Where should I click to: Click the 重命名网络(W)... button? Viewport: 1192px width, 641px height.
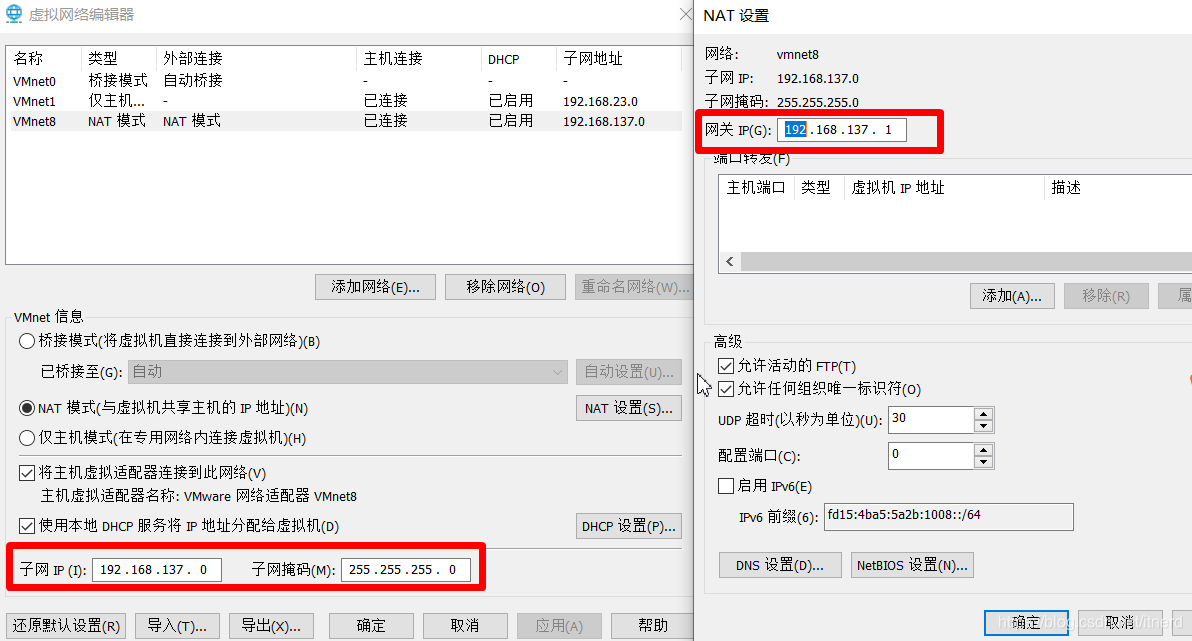[x=635, y=287]
